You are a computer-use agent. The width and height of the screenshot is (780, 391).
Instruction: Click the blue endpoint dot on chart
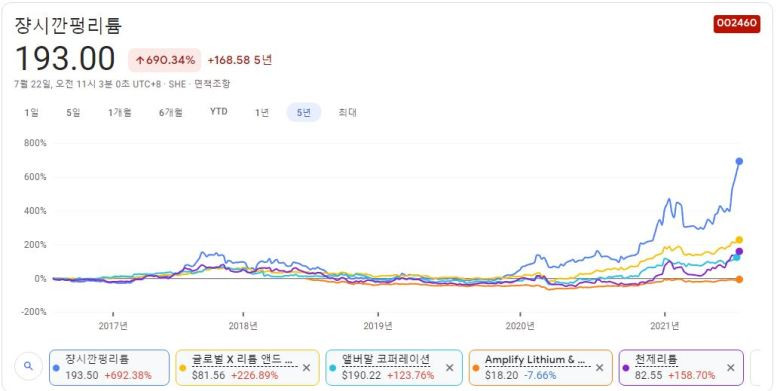(x=739, y=161)
